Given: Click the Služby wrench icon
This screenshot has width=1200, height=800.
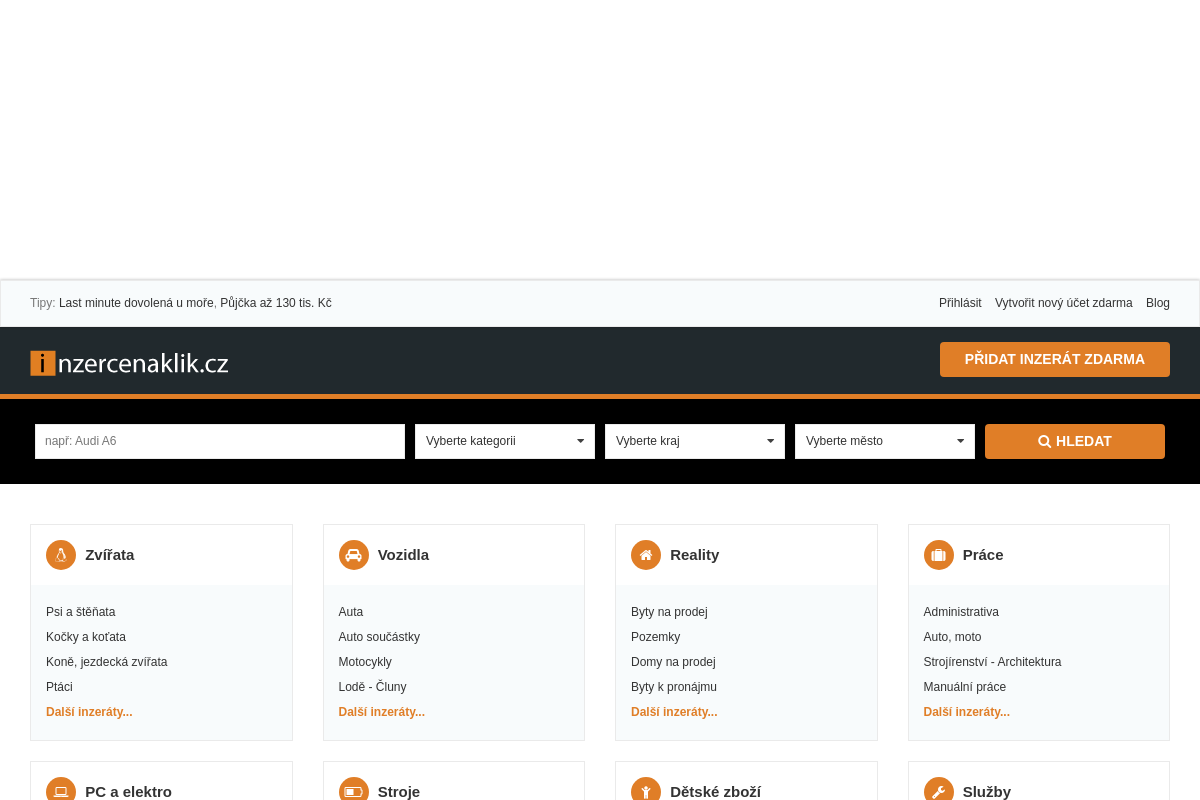Looking at the screenshot, I should coord(939,791).
